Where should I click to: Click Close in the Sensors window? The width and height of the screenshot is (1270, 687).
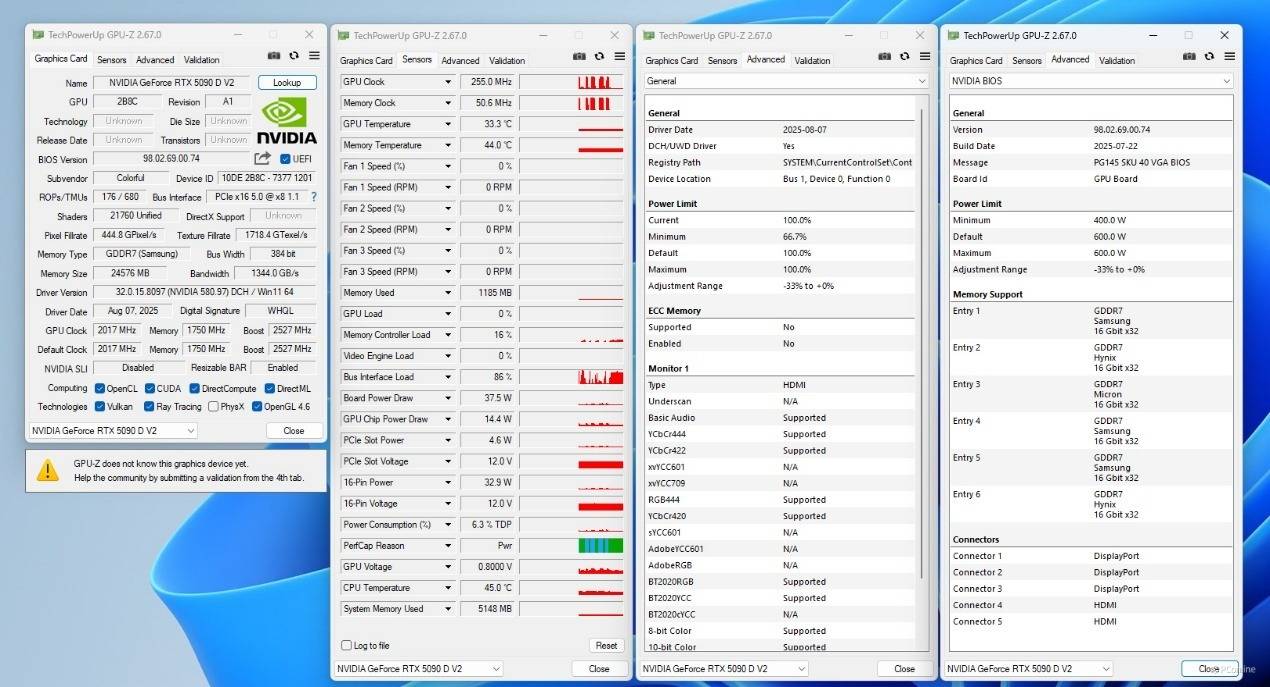[x=599, y=668]
